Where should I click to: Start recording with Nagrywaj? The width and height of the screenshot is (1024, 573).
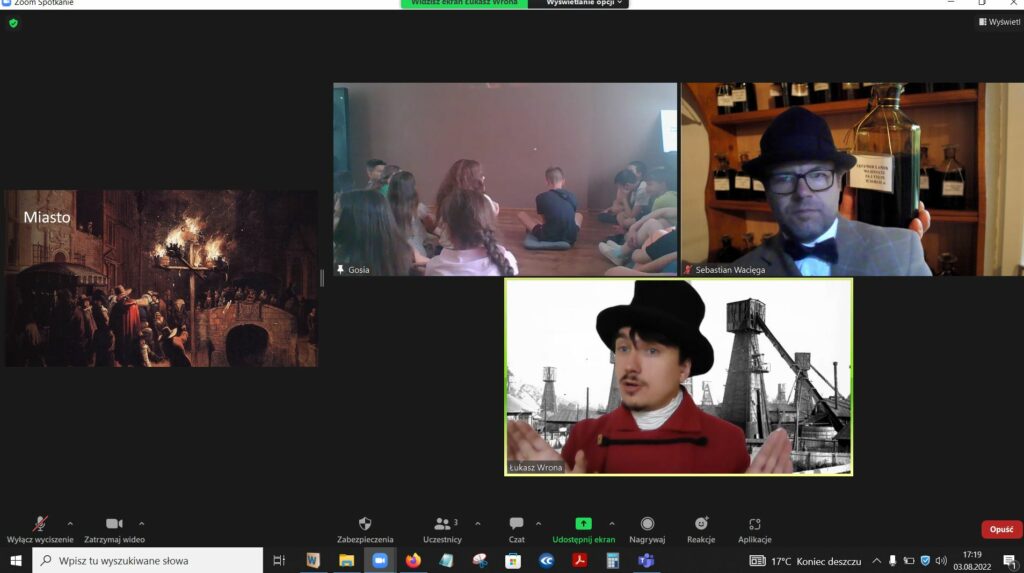647,523
